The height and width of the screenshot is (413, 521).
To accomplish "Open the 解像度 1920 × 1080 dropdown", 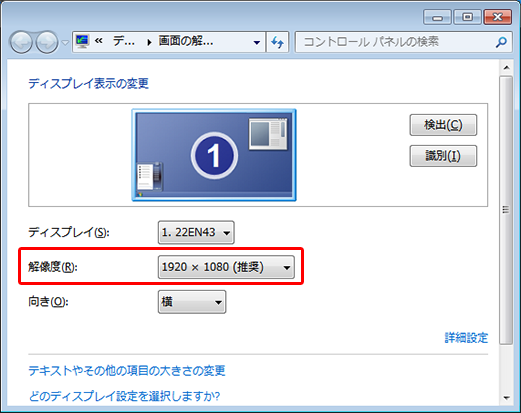I will [x=226, y=267].
